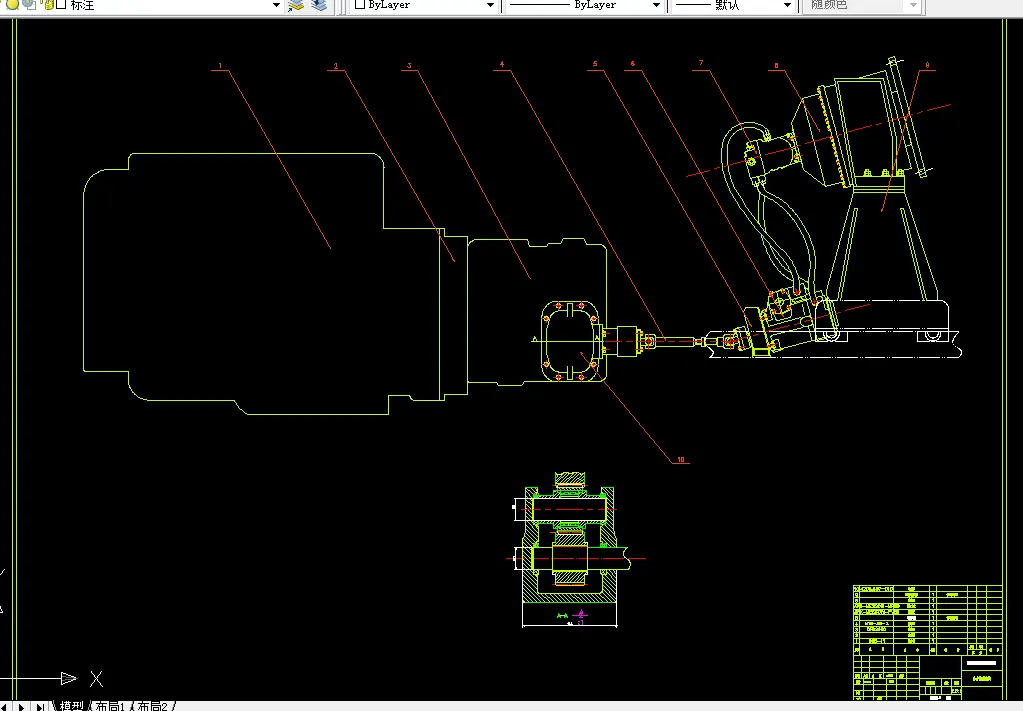Toggle the light bulb on/off for layer 标注
The height and width of the screenshot is (711, 1023).
pos(12,5)
